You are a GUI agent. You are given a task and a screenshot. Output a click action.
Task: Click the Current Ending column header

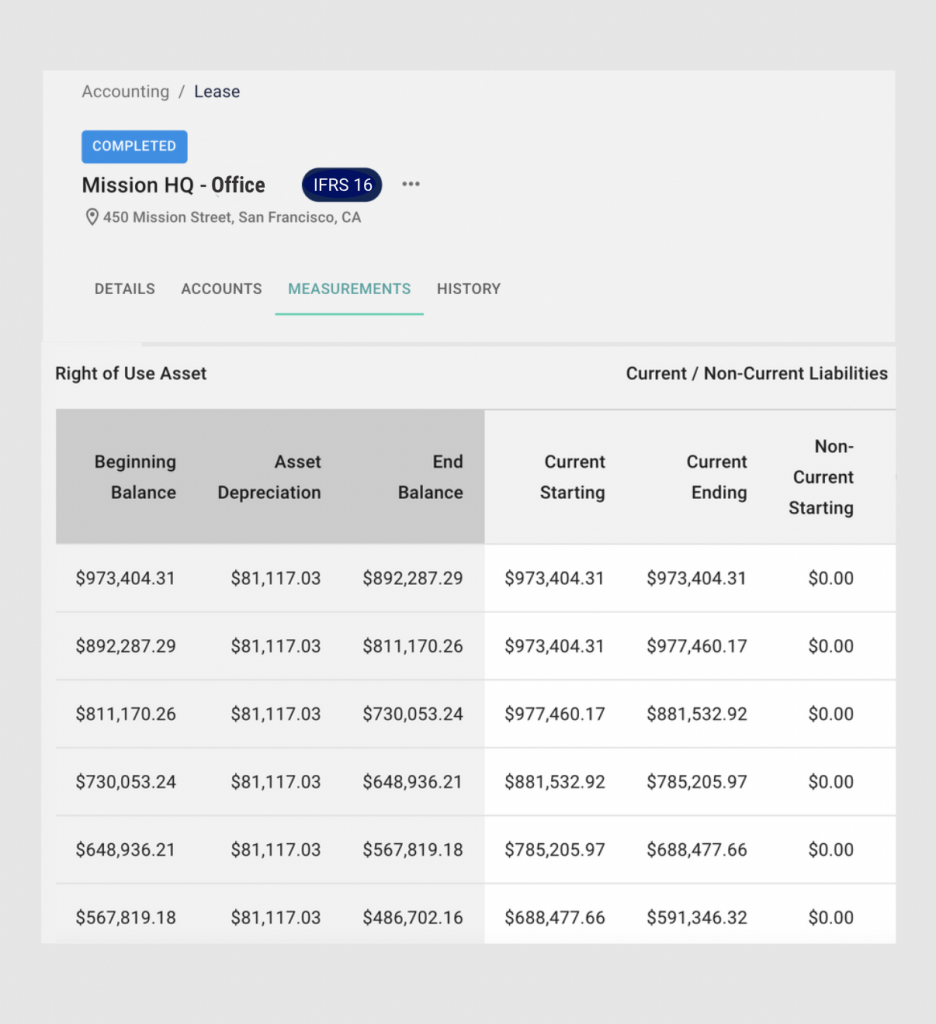717,477
